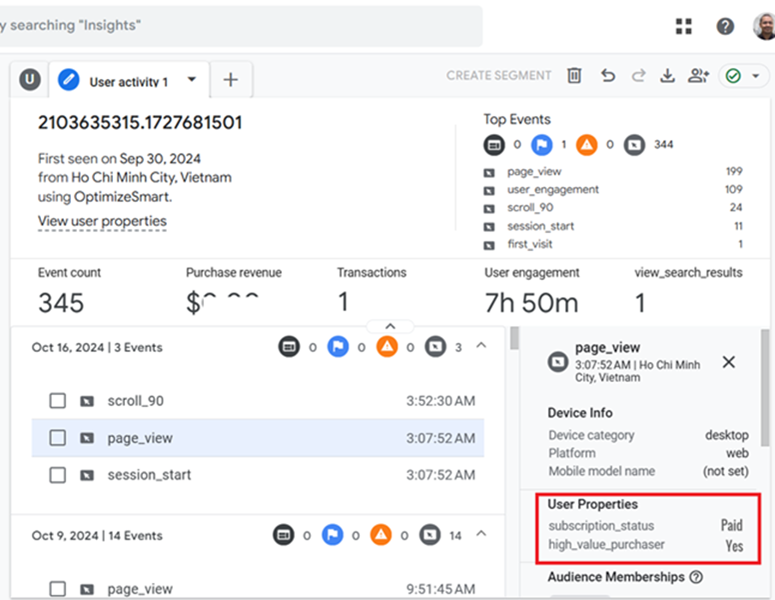The width and height of the screenshot is (775, 600).
Task: Click Oct 9 blue flag filter icon
Action: click(332, 535)
